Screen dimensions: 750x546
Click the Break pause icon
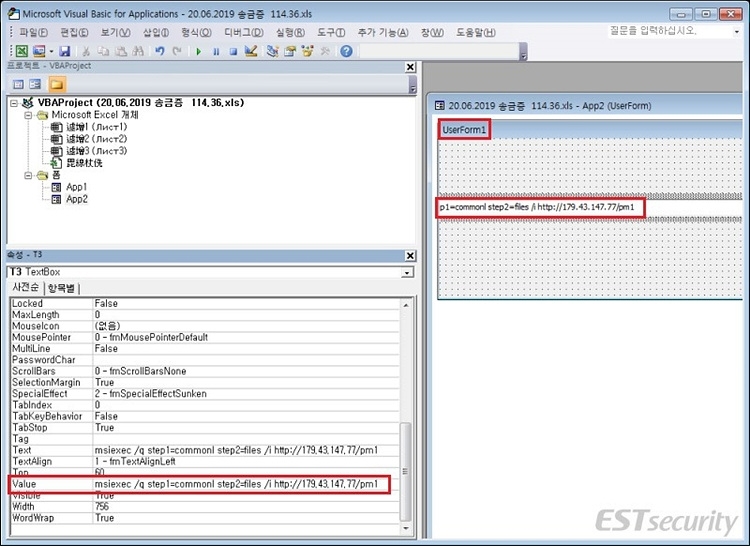click(216, 51)
